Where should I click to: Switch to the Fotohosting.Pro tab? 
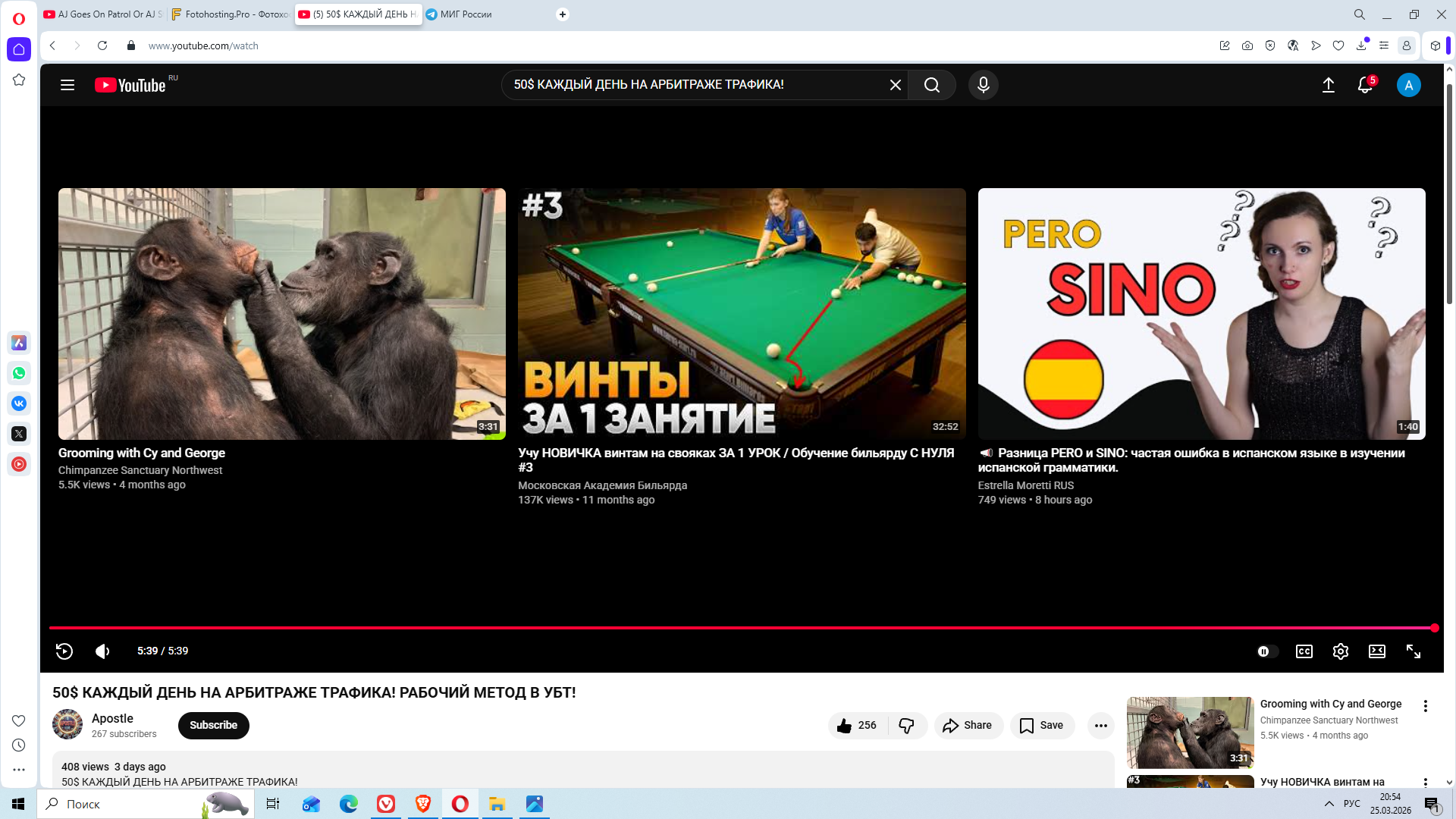(x=230, y=14)
